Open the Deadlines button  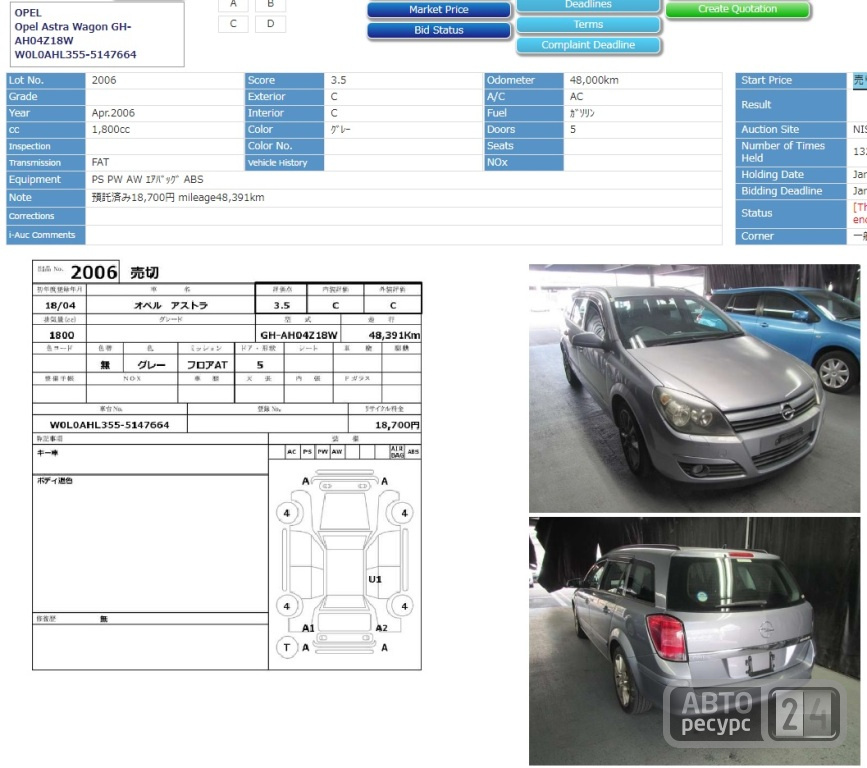pyautogui.click(x=588, y=4)
